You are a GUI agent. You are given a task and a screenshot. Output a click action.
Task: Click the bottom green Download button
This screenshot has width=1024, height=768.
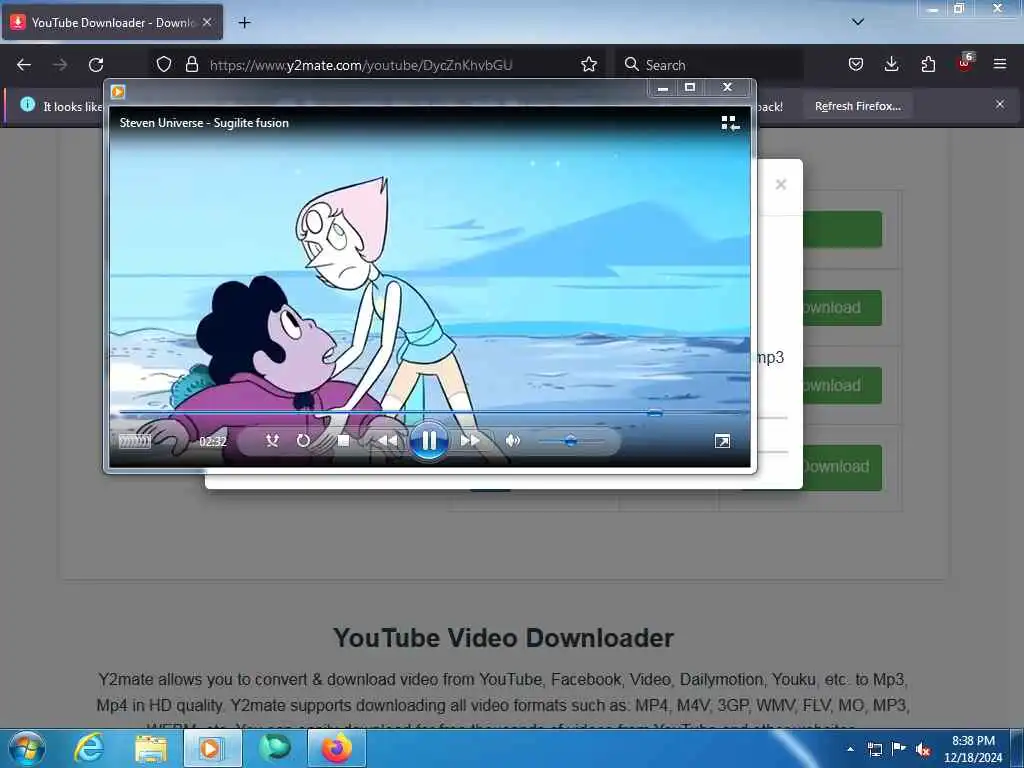[842, 467]
